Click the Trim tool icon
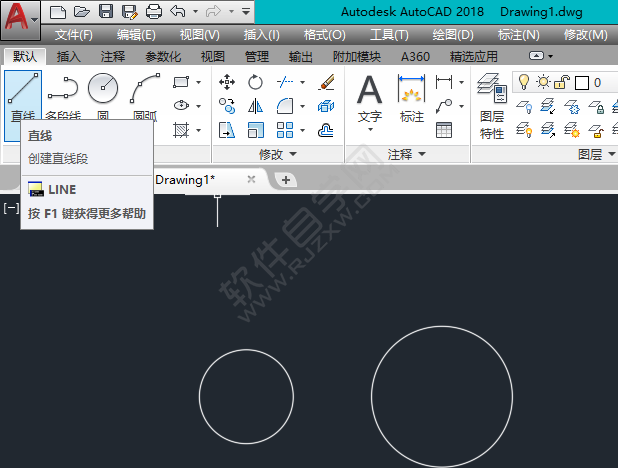This screenshot has width=618, height=468. click(285, 82)
